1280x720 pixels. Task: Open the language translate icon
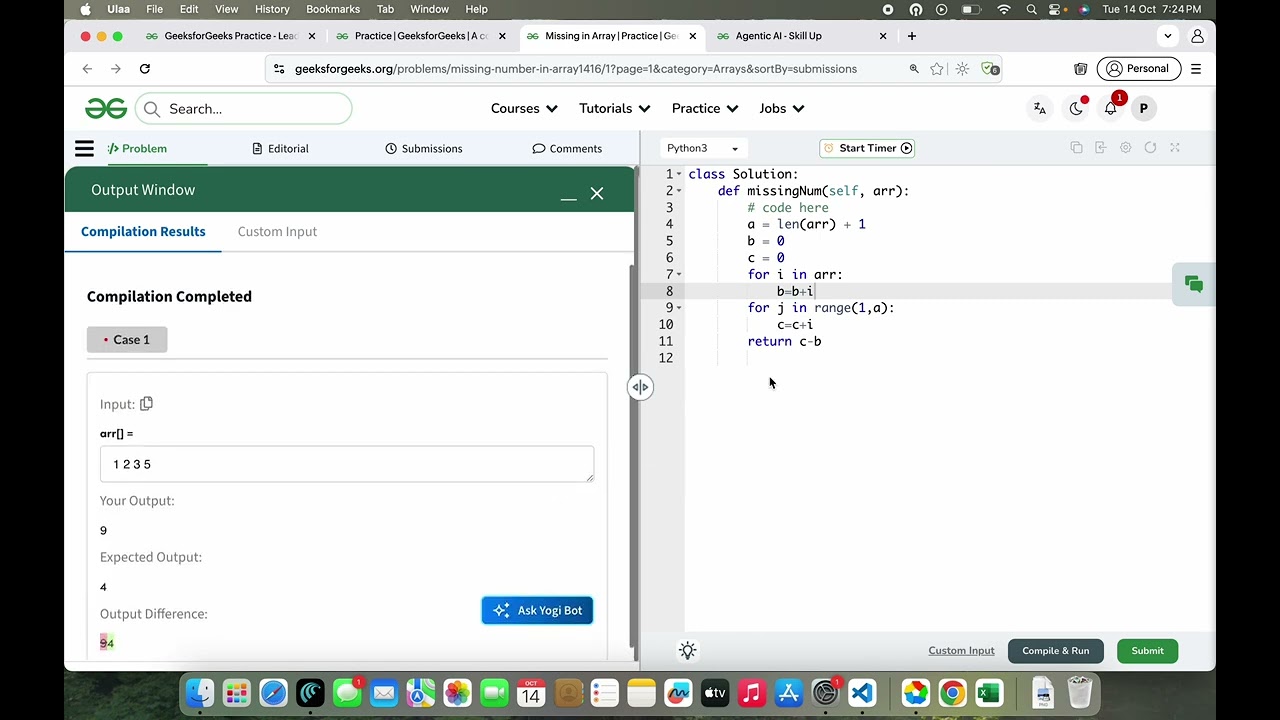(x=1040, y=109)
